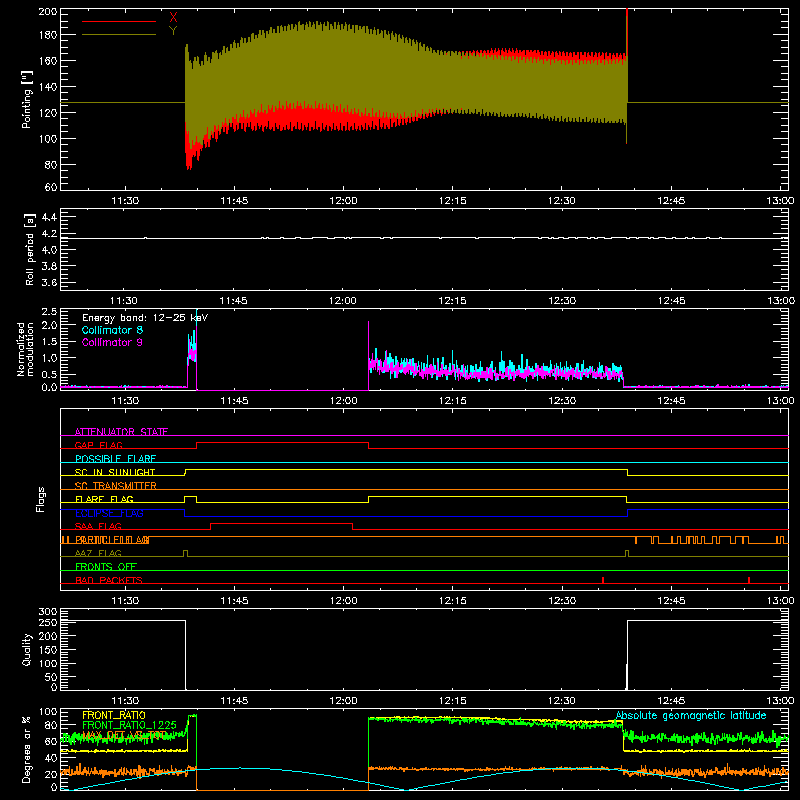Click the magenta Collimator 9 legend entry

(112, 342)
